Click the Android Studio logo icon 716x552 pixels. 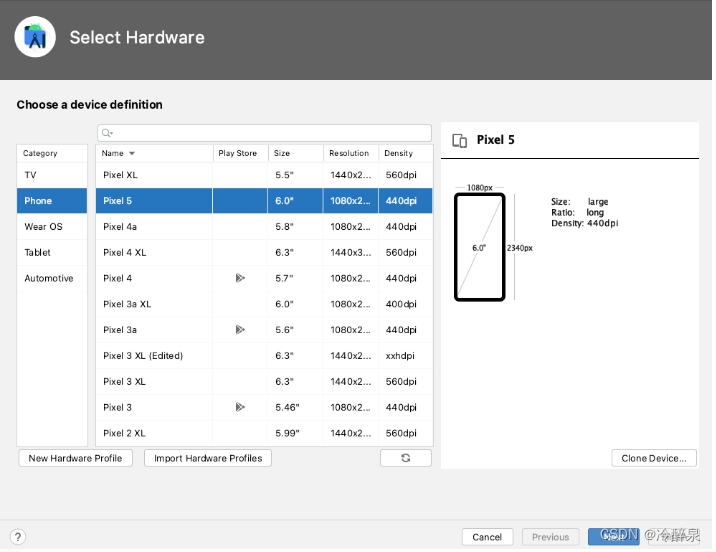(35, 37)
